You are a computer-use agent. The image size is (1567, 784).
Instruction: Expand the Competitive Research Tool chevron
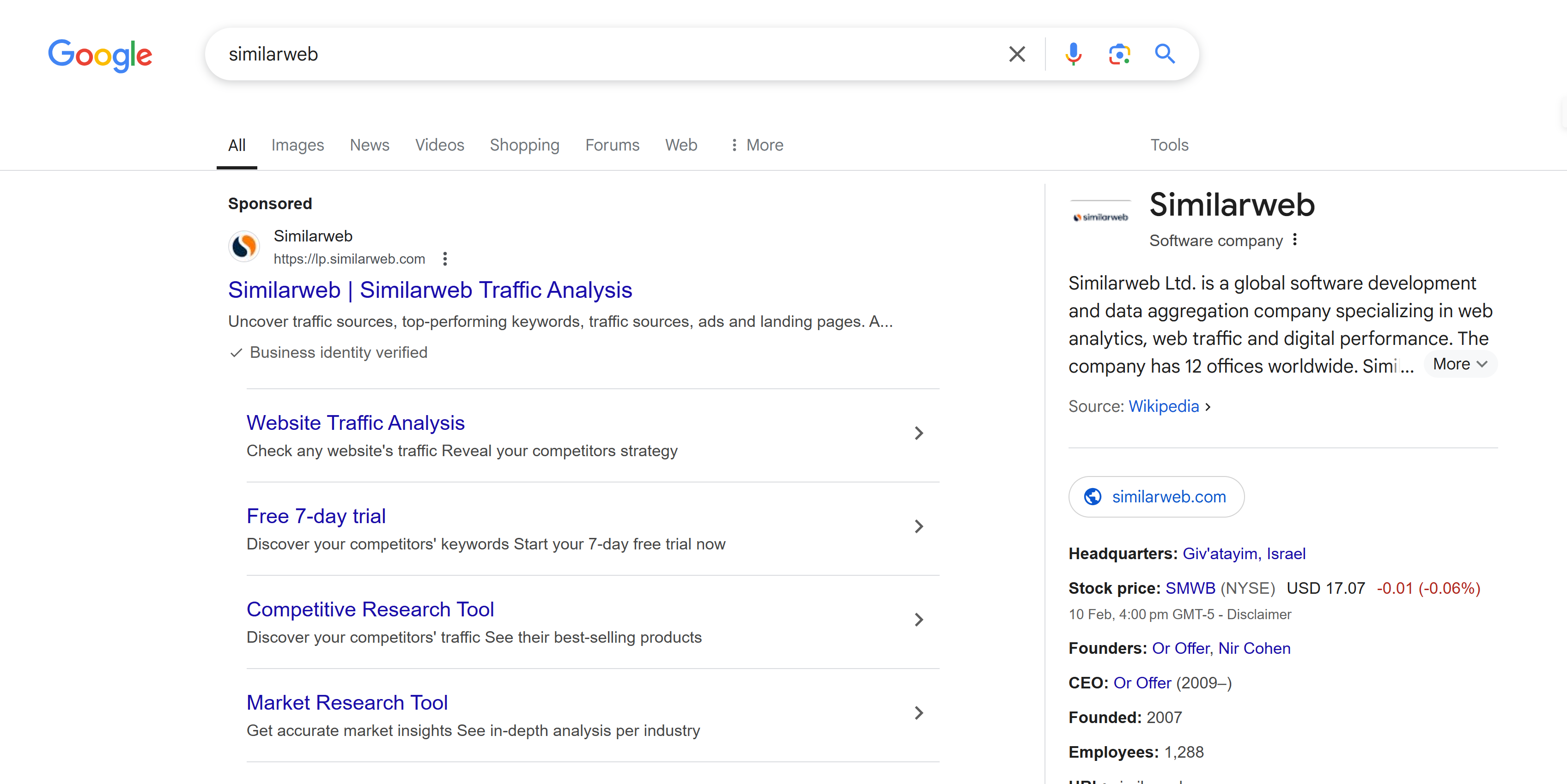coord(918,619)
